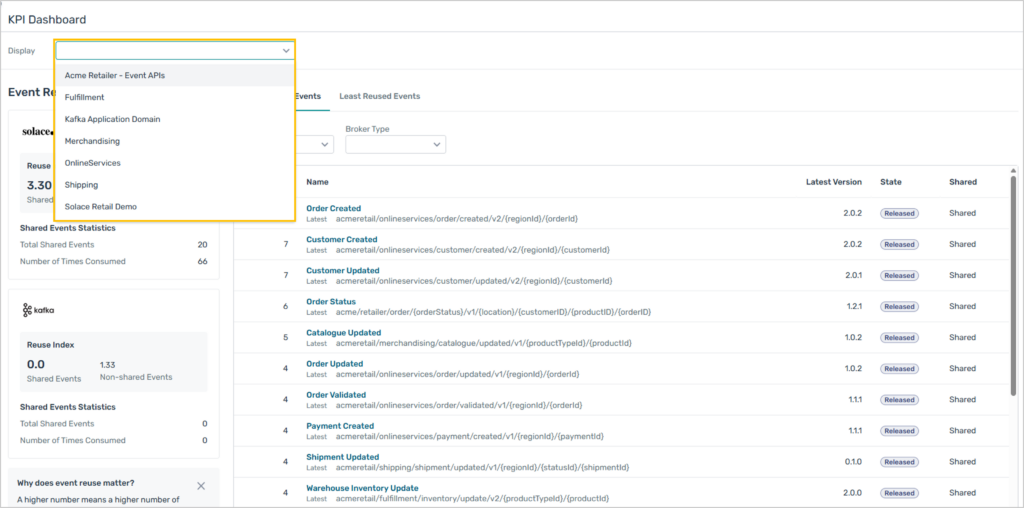Click inside the Display input field
This screenshot has height=508, width=1024.
pos(165,51)
